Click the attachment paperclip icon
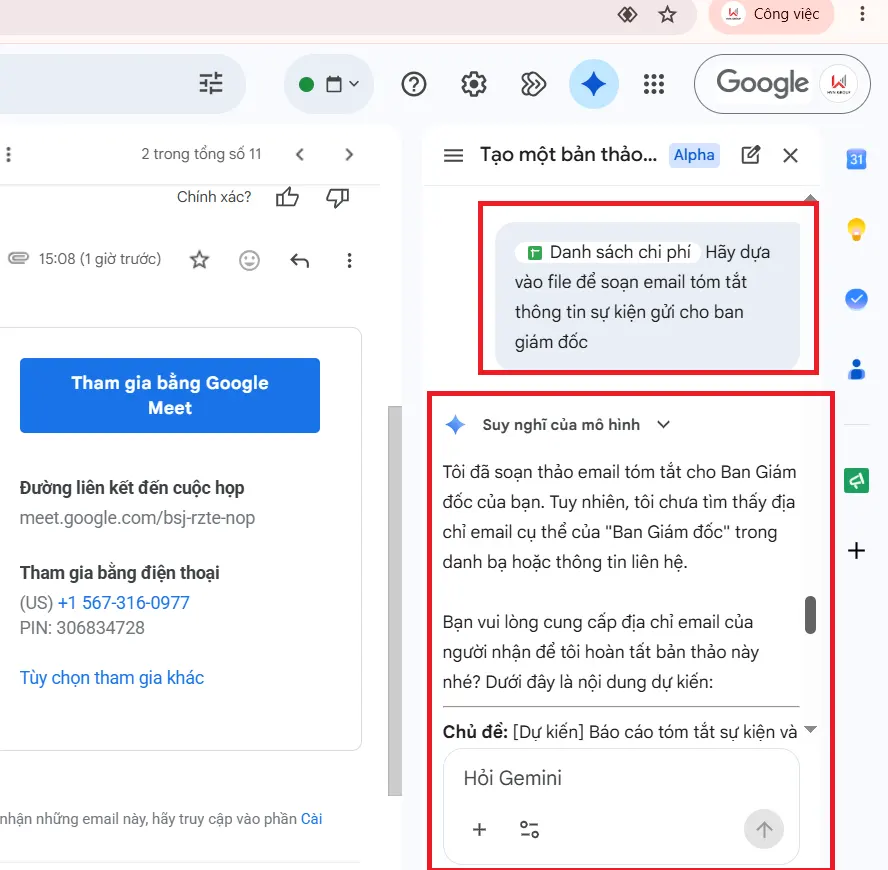The image size is (888, 870). [x=18, y=259]
